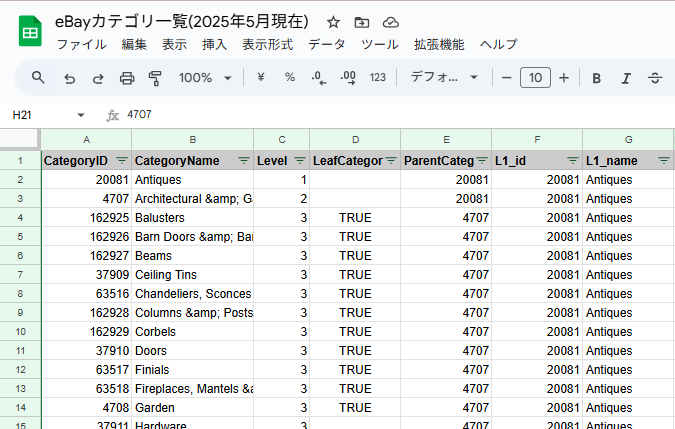675x429 pixels.
Task: Select column B header
Action: click(x=193, y=140)
